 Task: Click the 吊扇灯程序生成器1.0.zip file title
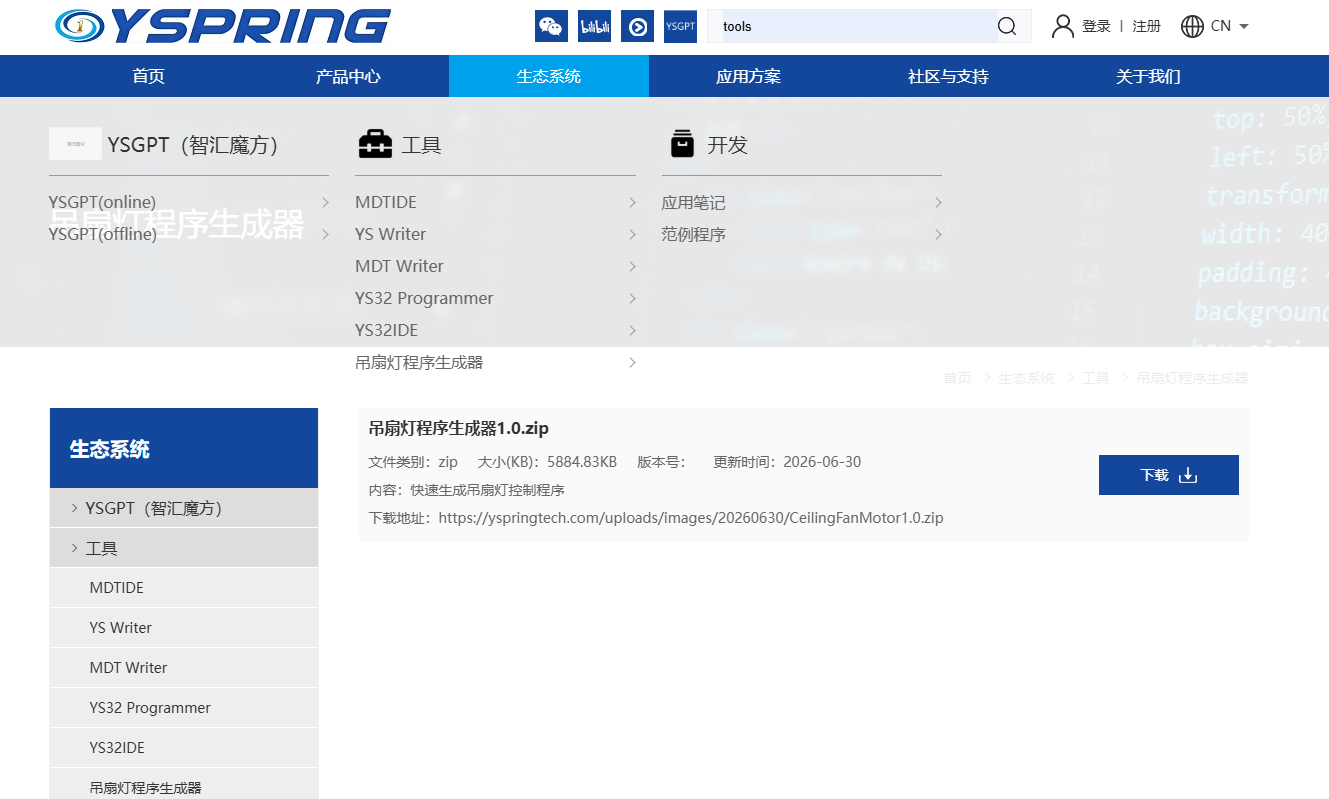click(459, 428)
